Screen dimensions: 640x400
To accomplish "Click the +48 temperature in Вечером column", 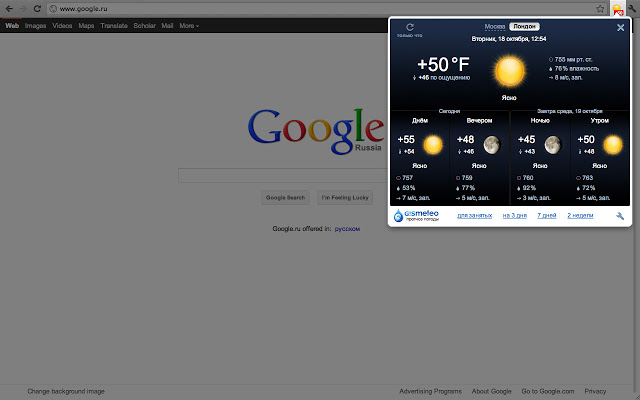I will click(465, 140).
